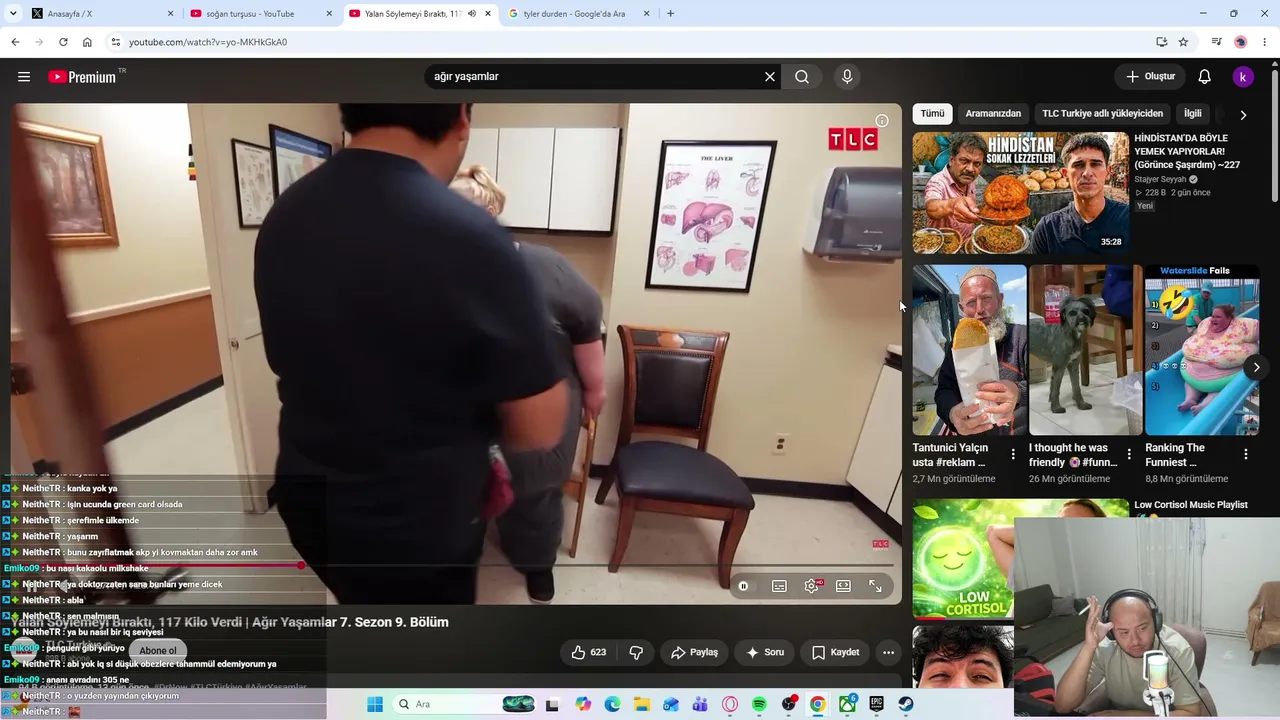Dislike this video
The height and width of the screenshot is (720, 1280).
pos(636,652)
